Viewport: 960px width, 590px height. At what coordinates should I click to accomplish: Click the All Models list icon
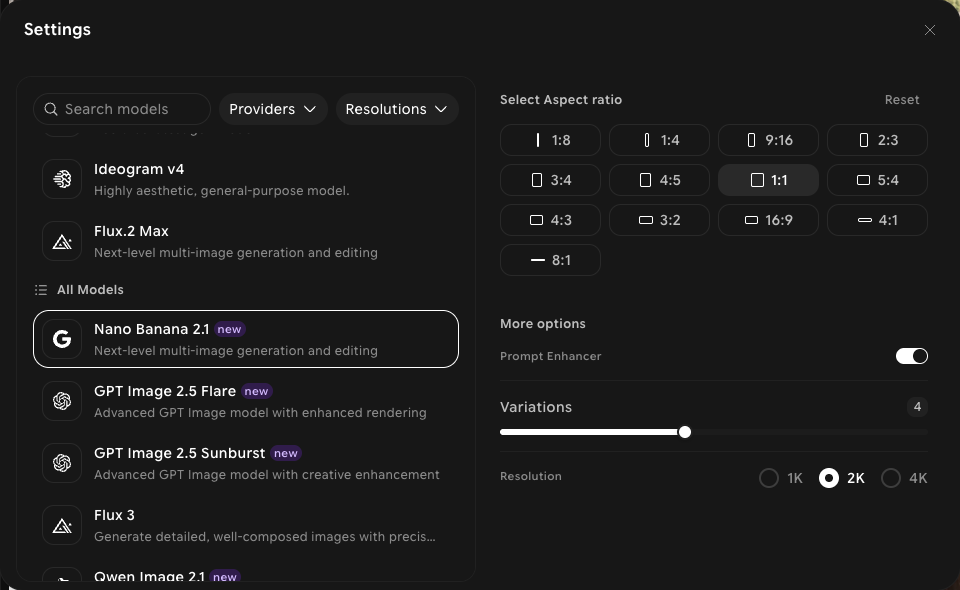tap(41, 289)
